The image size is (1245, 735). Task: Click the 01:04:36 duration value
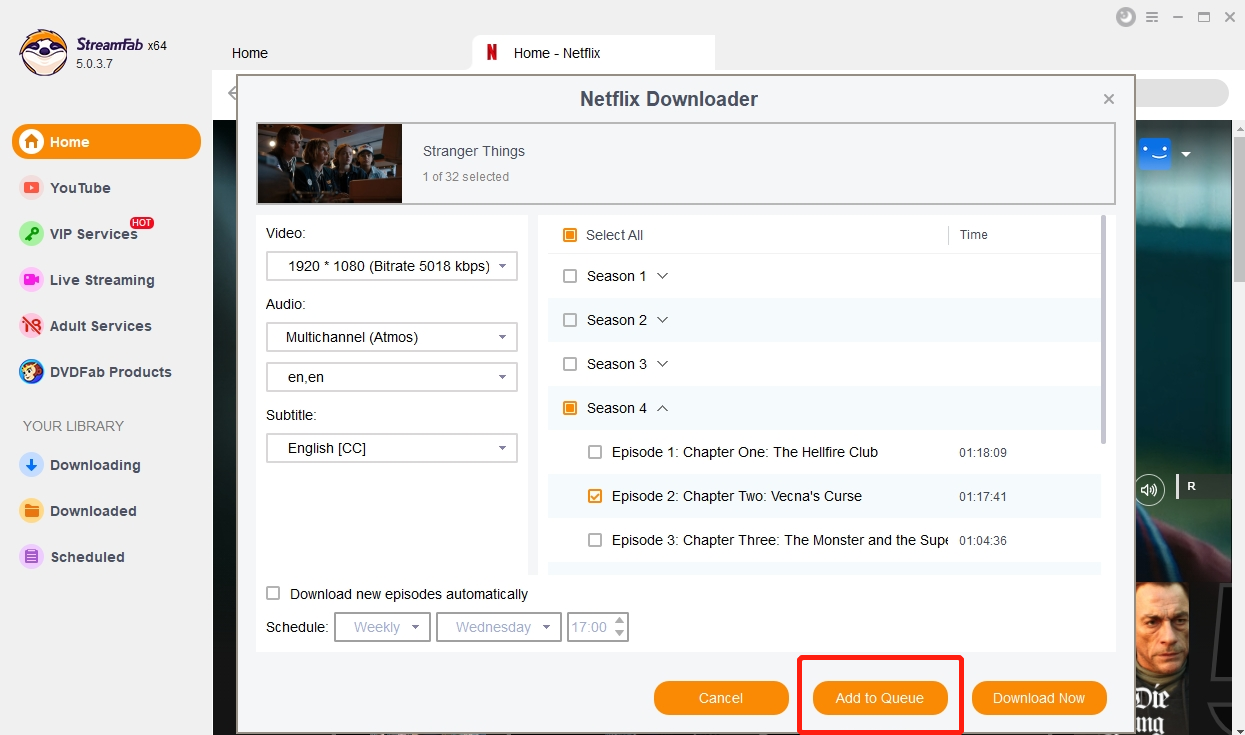(x=983, y=541)
